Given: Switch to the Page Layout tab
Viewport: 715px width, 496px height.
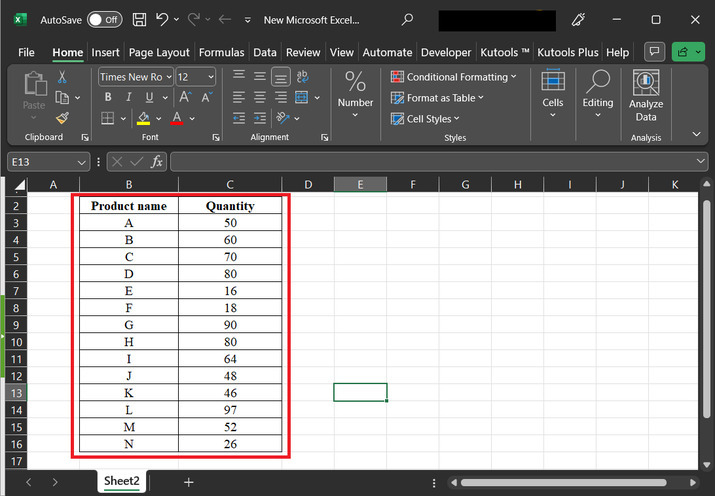Looking at the screenshot, I should (x=159, y=52).
